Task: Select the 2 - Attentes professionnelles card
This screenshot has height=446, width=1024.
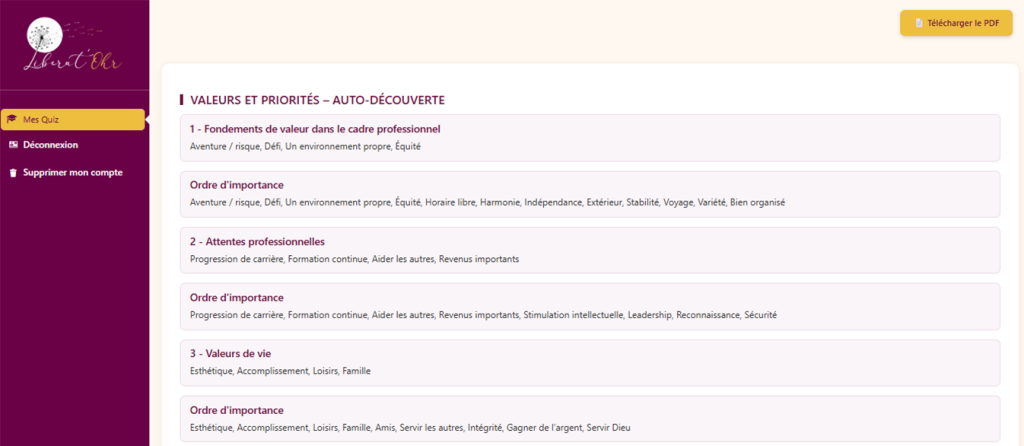Action: [257, 241]
